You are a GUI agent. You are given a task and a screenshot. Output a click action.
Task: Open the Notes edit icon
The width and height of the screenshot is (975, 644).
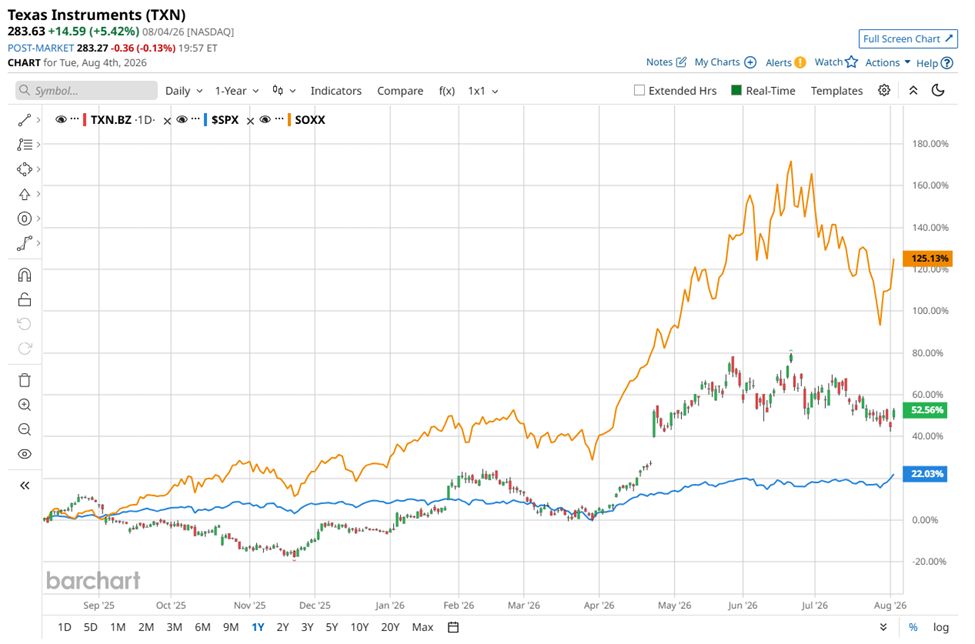pyautogui.click(x=681, y=62)
